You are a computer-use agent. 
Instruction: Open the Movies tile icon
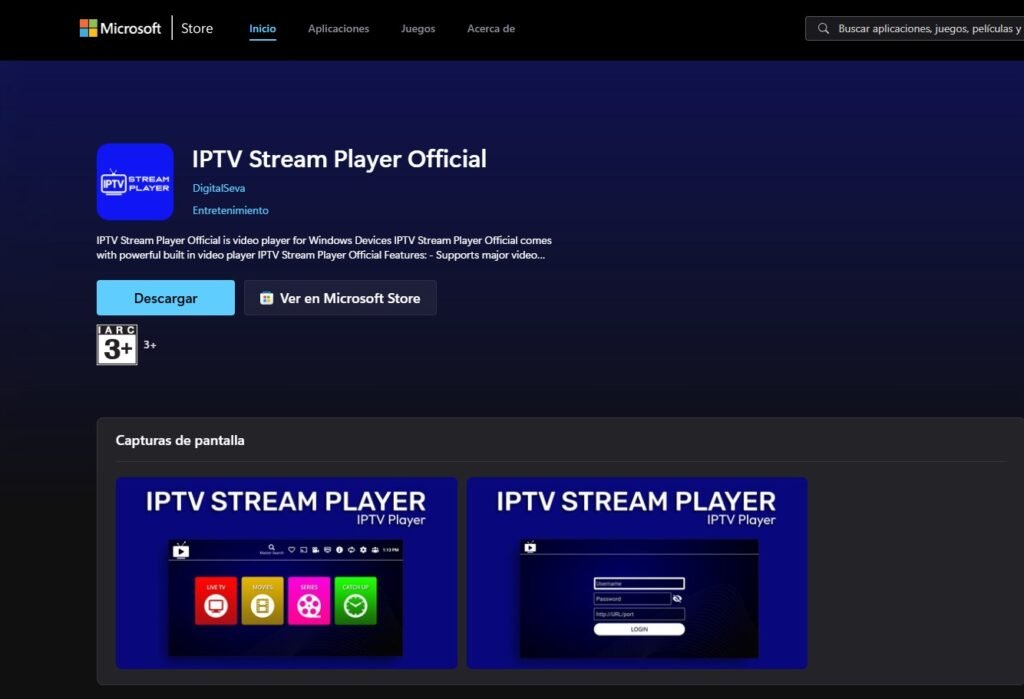(x=263, y=606)
